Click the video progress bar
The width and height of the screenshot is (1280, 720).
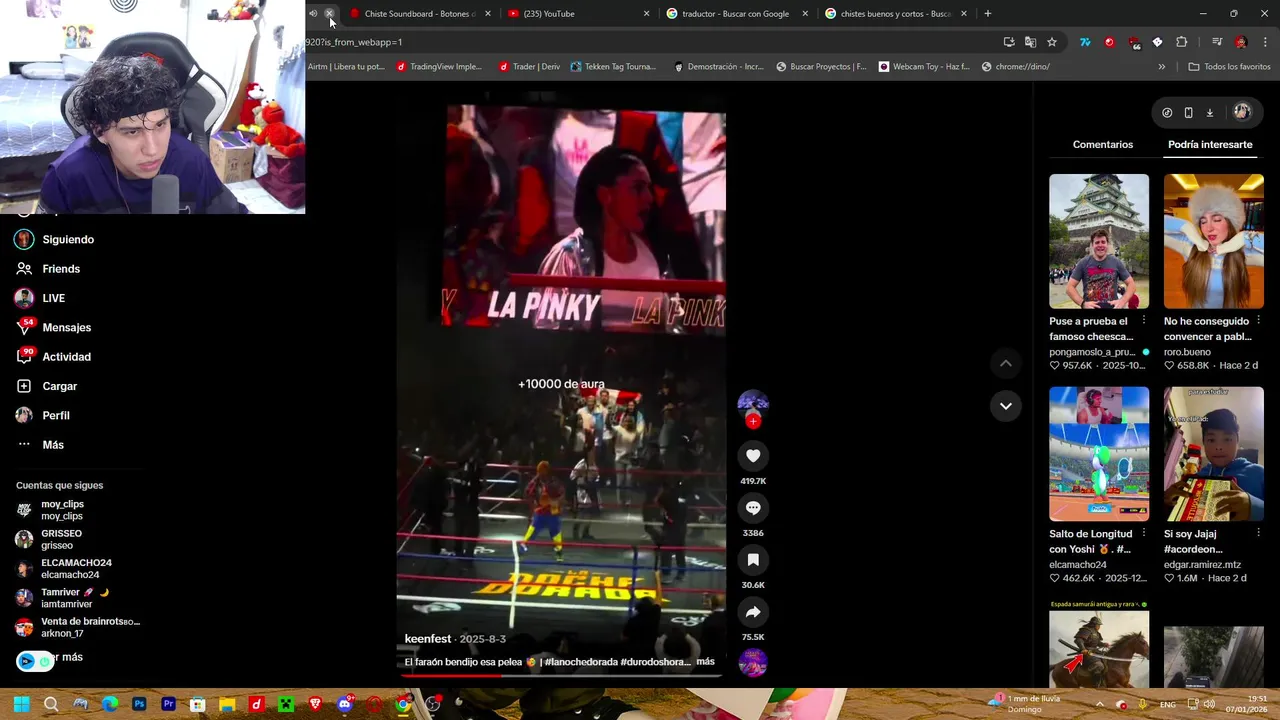coord(560,675)
